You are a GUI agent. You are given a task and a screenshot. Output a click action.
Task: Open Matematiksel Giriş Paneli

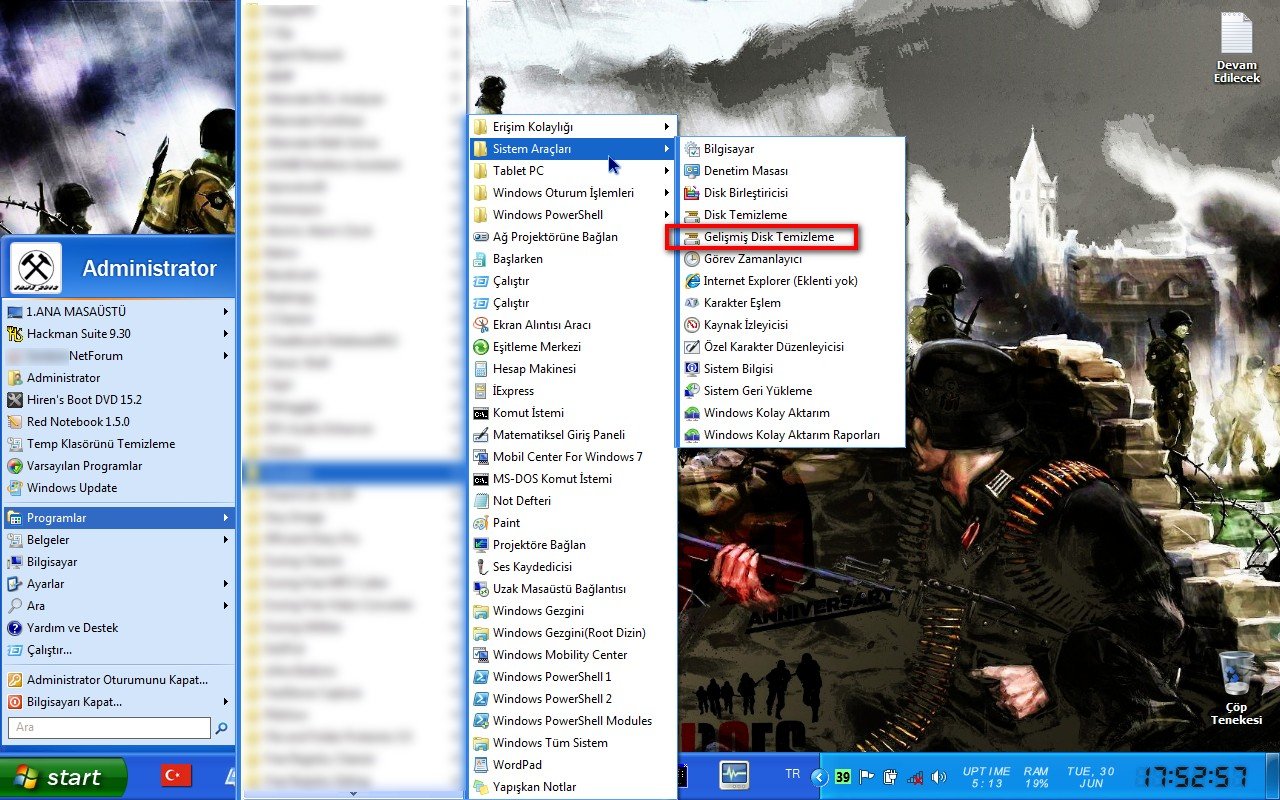pyautogui.click(x=572, y=435)
